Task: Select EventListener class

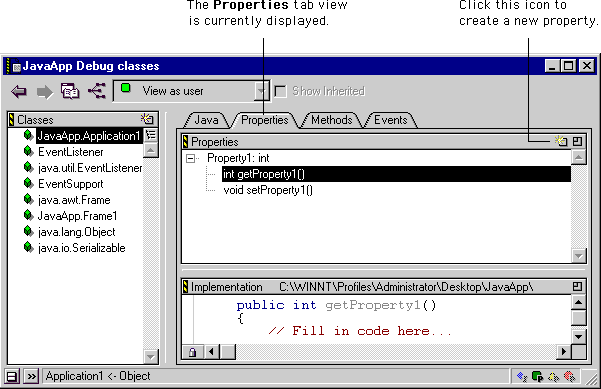Action: pyautogui.click(x=71, y=152)
